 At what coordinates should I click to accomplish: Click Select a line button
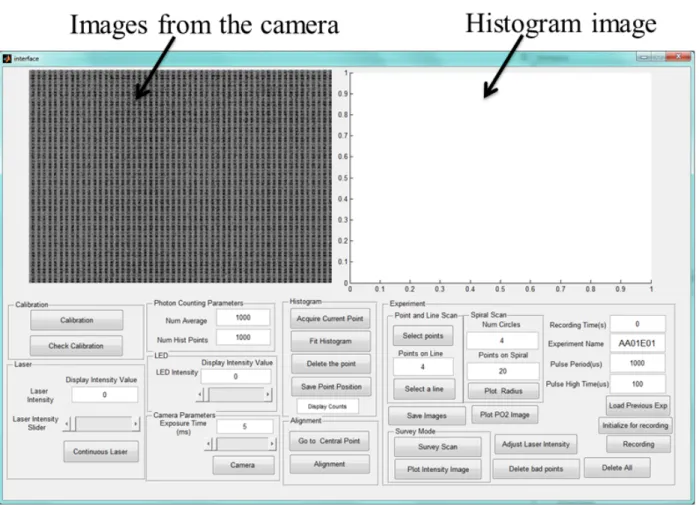coord(424,389)
